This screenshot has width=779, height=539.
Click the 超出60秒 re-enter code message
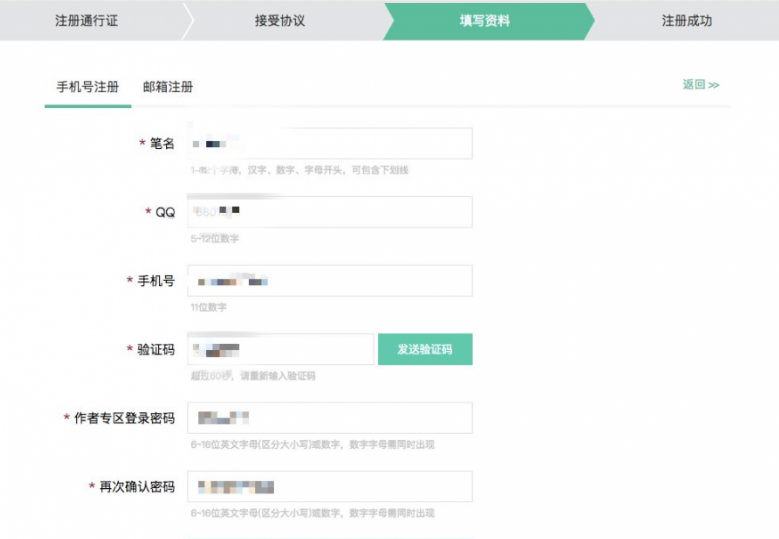[253, 376]
